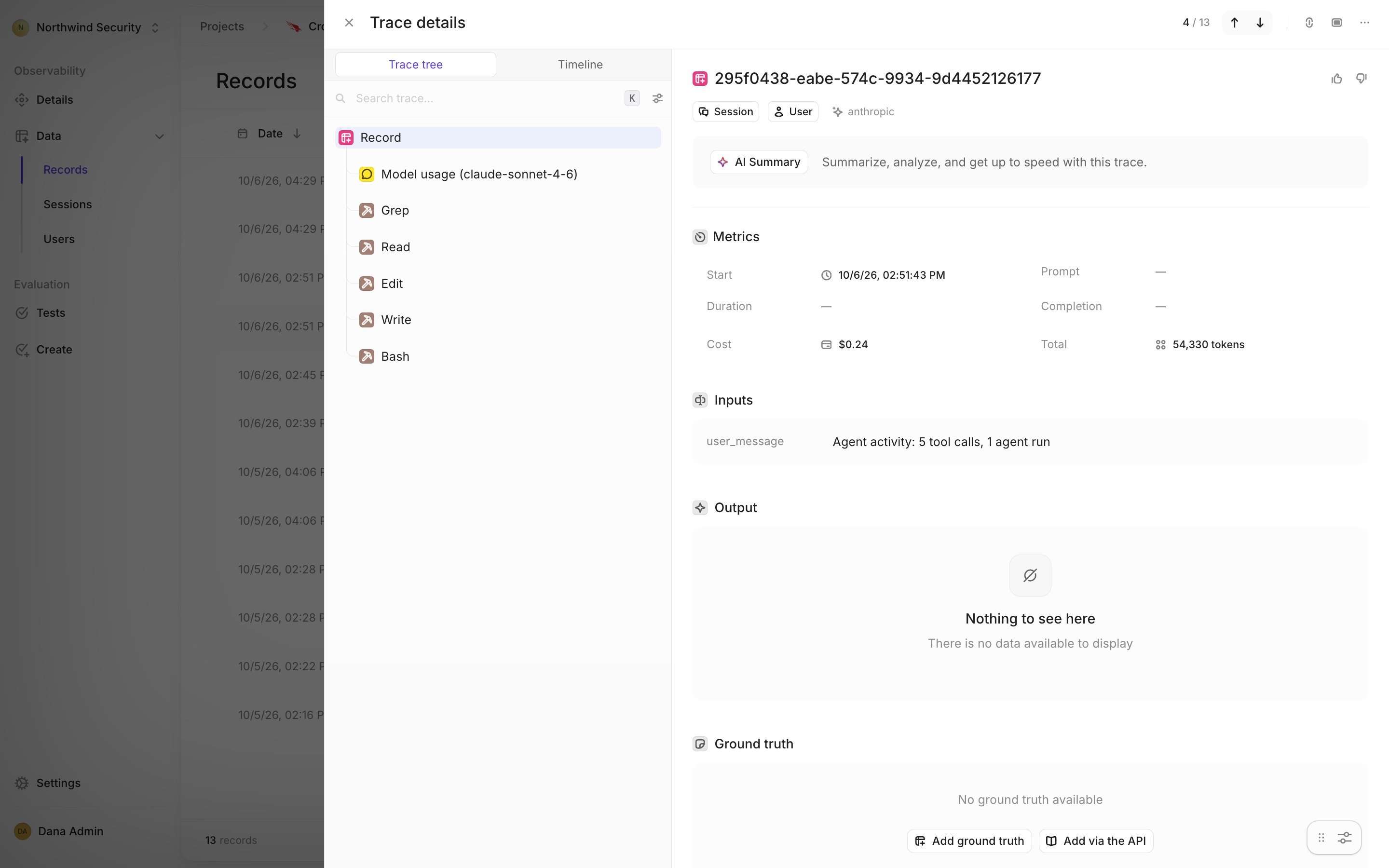This screenshot has height=868, width=1389.
Task: Go to previous trace with up arrow
Action: 1235,22
